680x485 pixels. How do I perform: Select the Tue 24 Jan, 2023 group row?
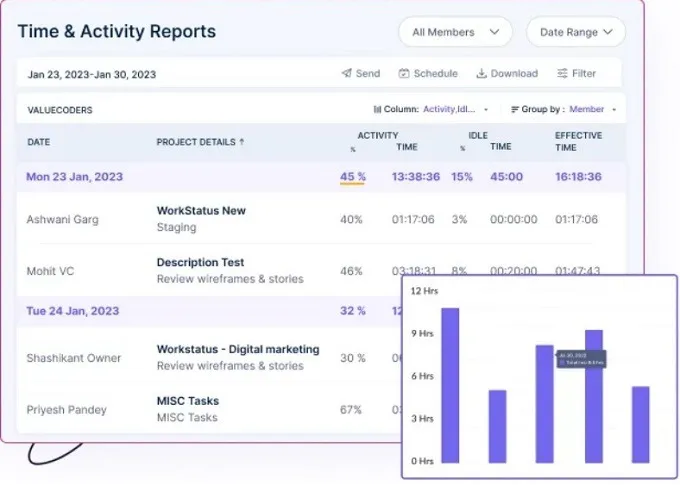click(x=75, y=311)
